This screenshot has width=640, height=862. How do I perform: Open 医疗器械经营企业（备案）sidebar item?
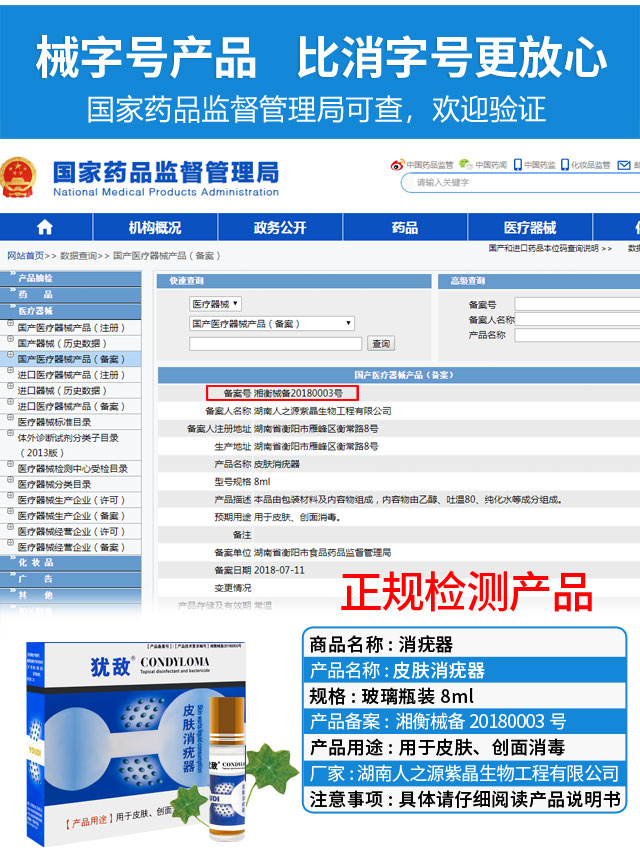[71, 547]
